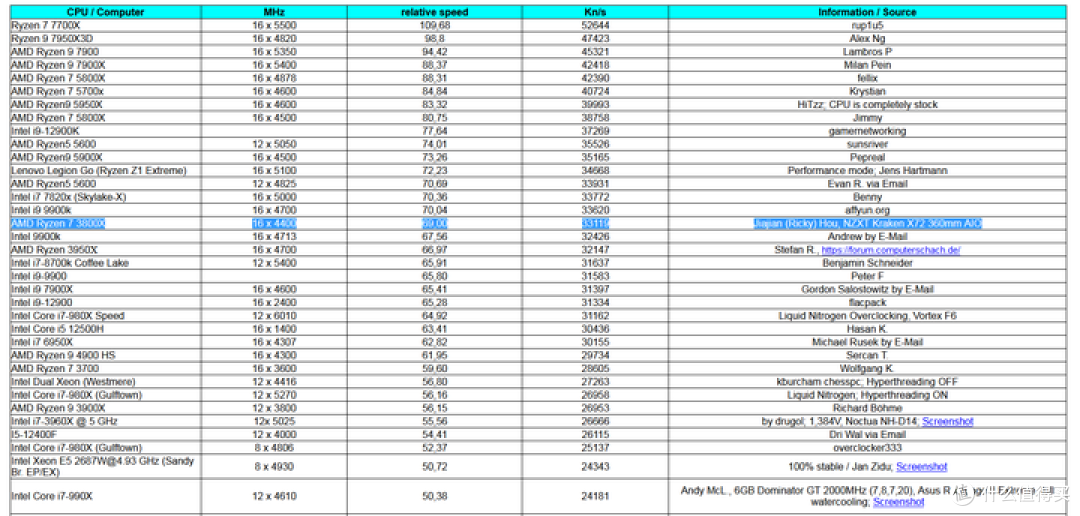Click the source name Lambros P
The image size is (1080, 516).
[x=867, y=52]
